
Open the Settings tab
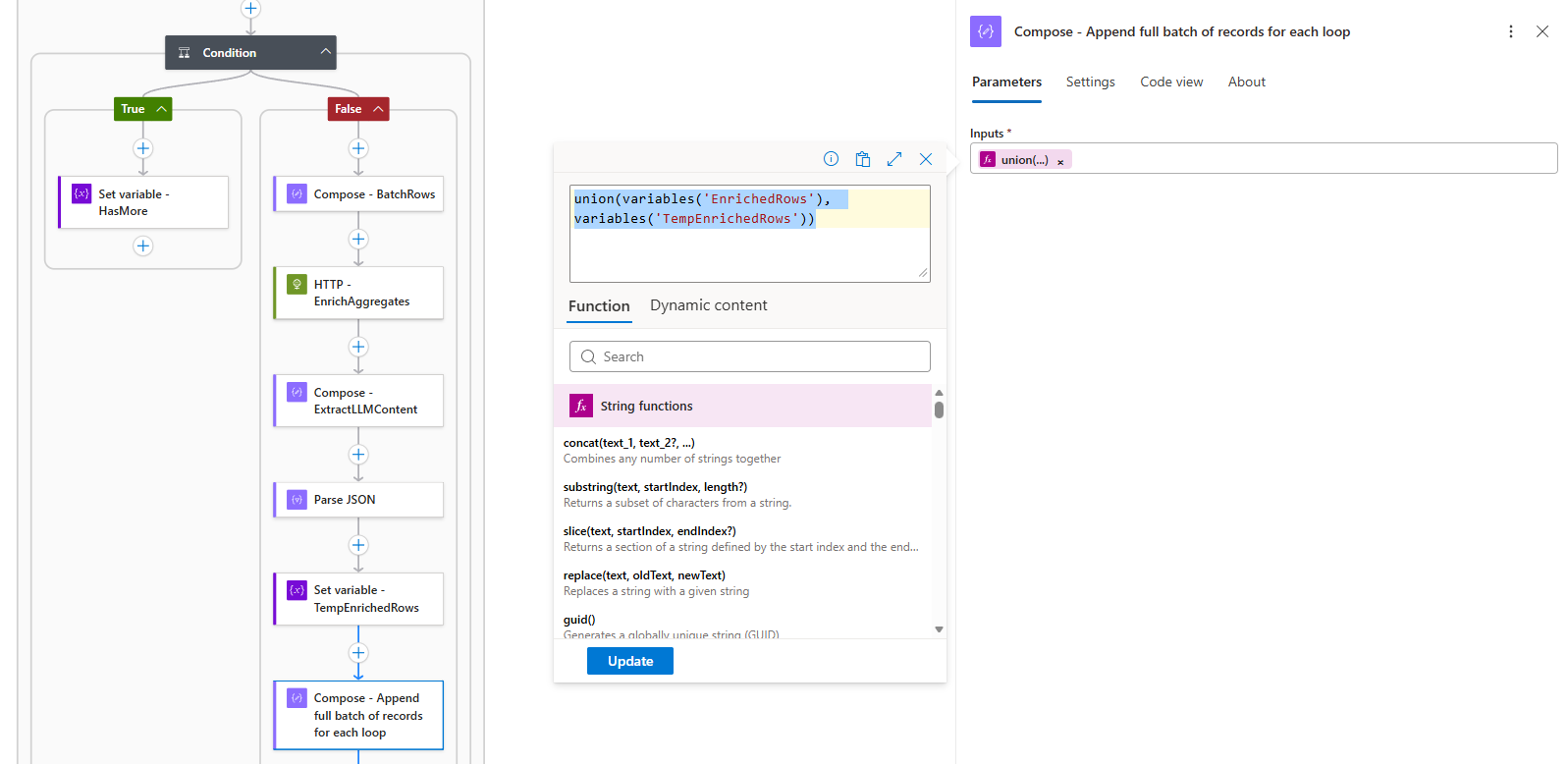click(1090, 82)
